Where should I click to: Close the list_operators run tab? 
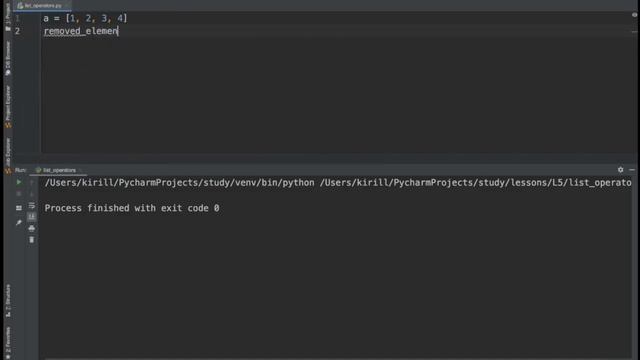(80, 170)
